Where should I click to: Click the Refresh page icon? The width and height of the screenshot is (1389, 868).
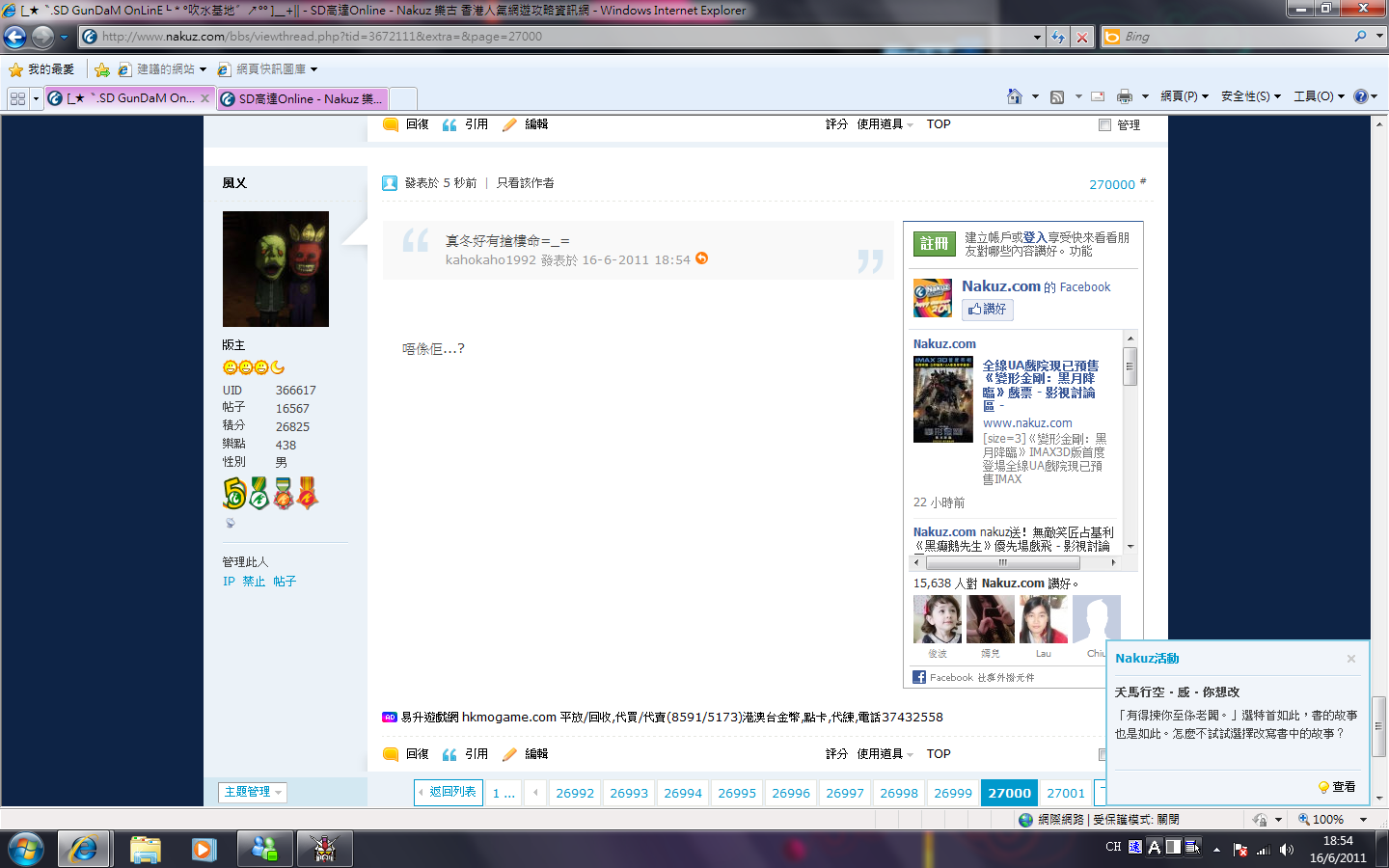(x=1058, y=37)
